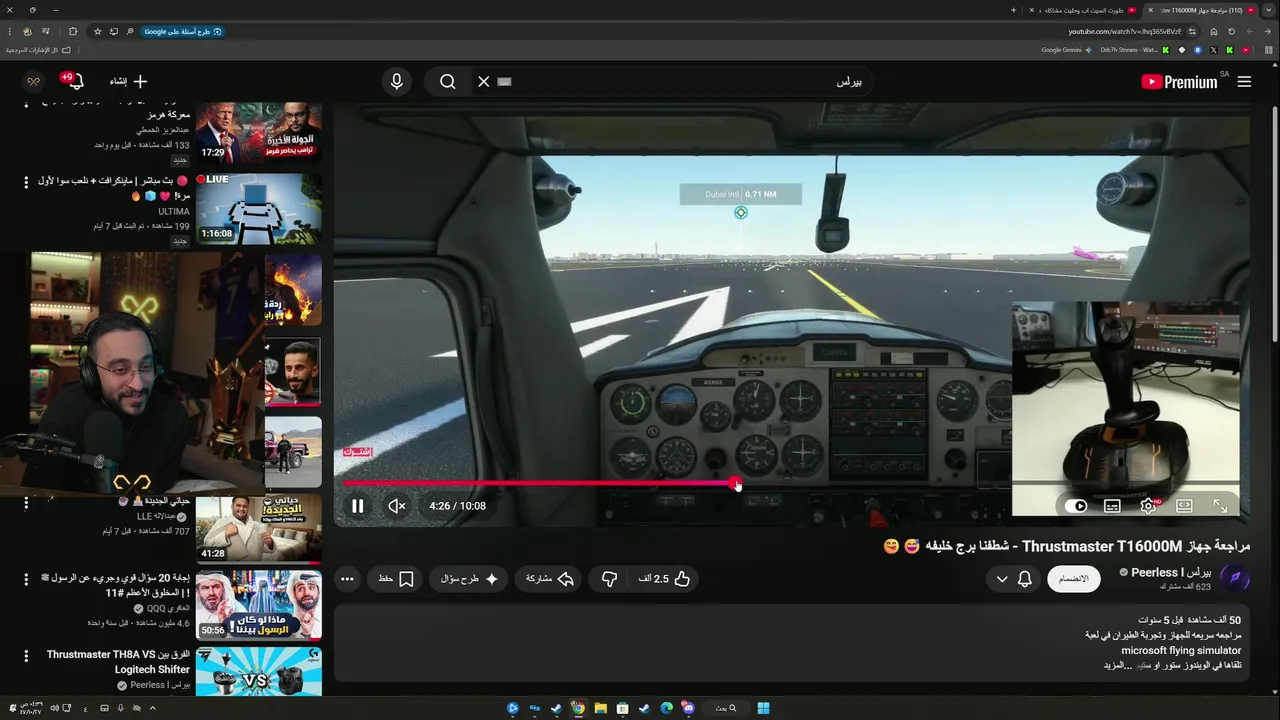
Task: Switch to the active T16000M review tab
Action: point(1200,10)
